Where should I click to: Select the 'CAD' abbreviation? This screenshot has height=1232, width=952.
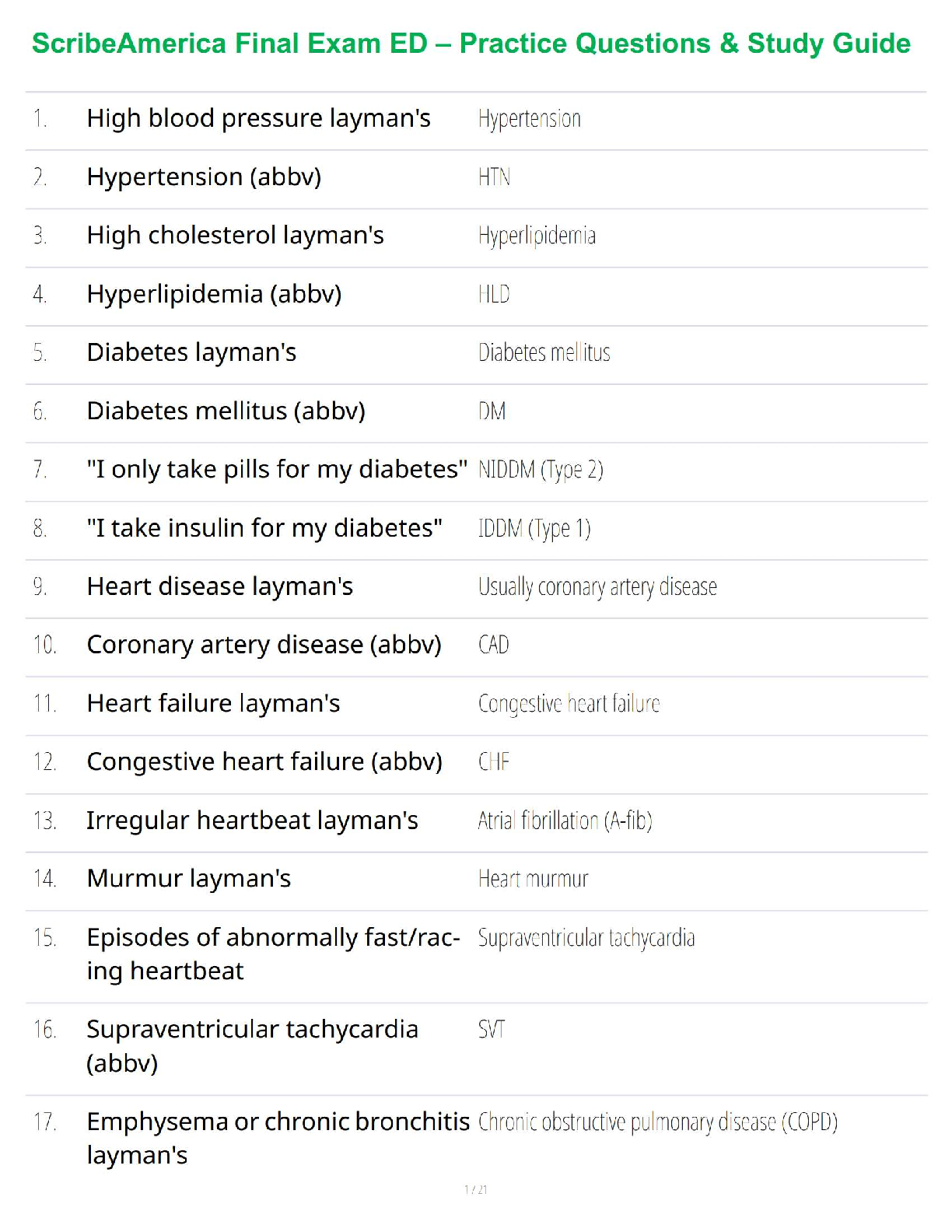click(x=493, y=645)
